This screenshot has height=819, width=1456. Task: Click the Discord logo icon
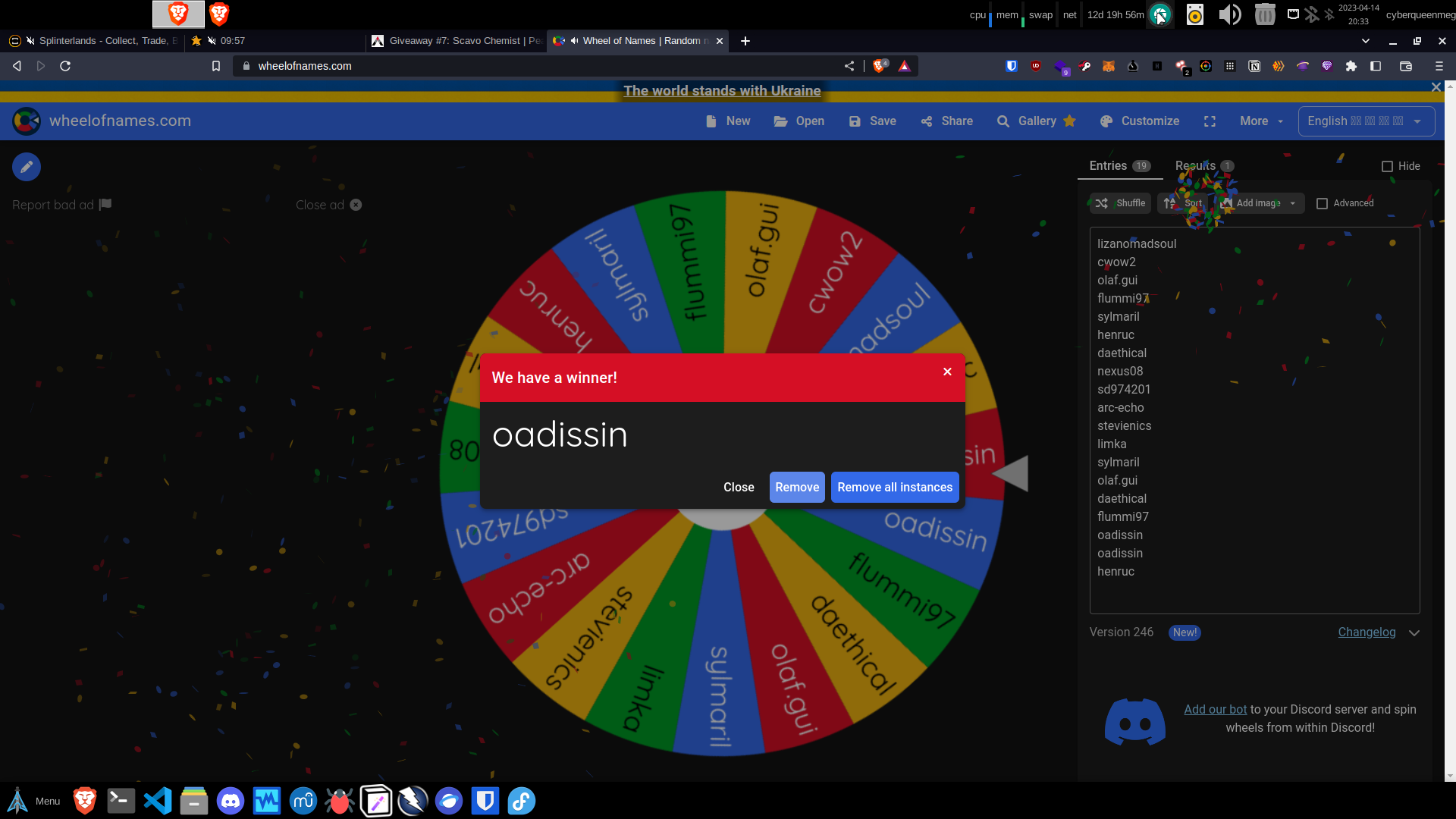[x=1134, y=721]
